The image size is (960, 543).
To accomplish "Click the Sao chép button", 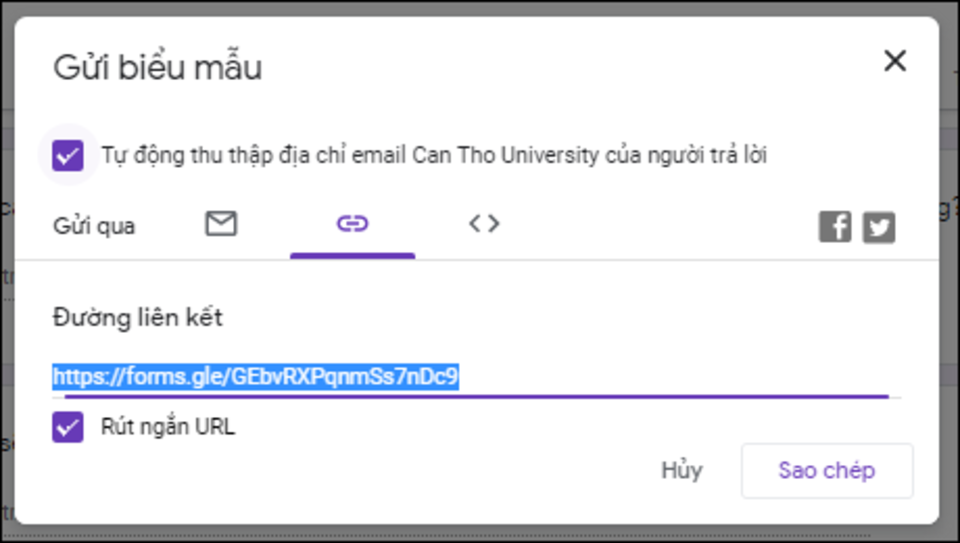I will click(826, 470).
